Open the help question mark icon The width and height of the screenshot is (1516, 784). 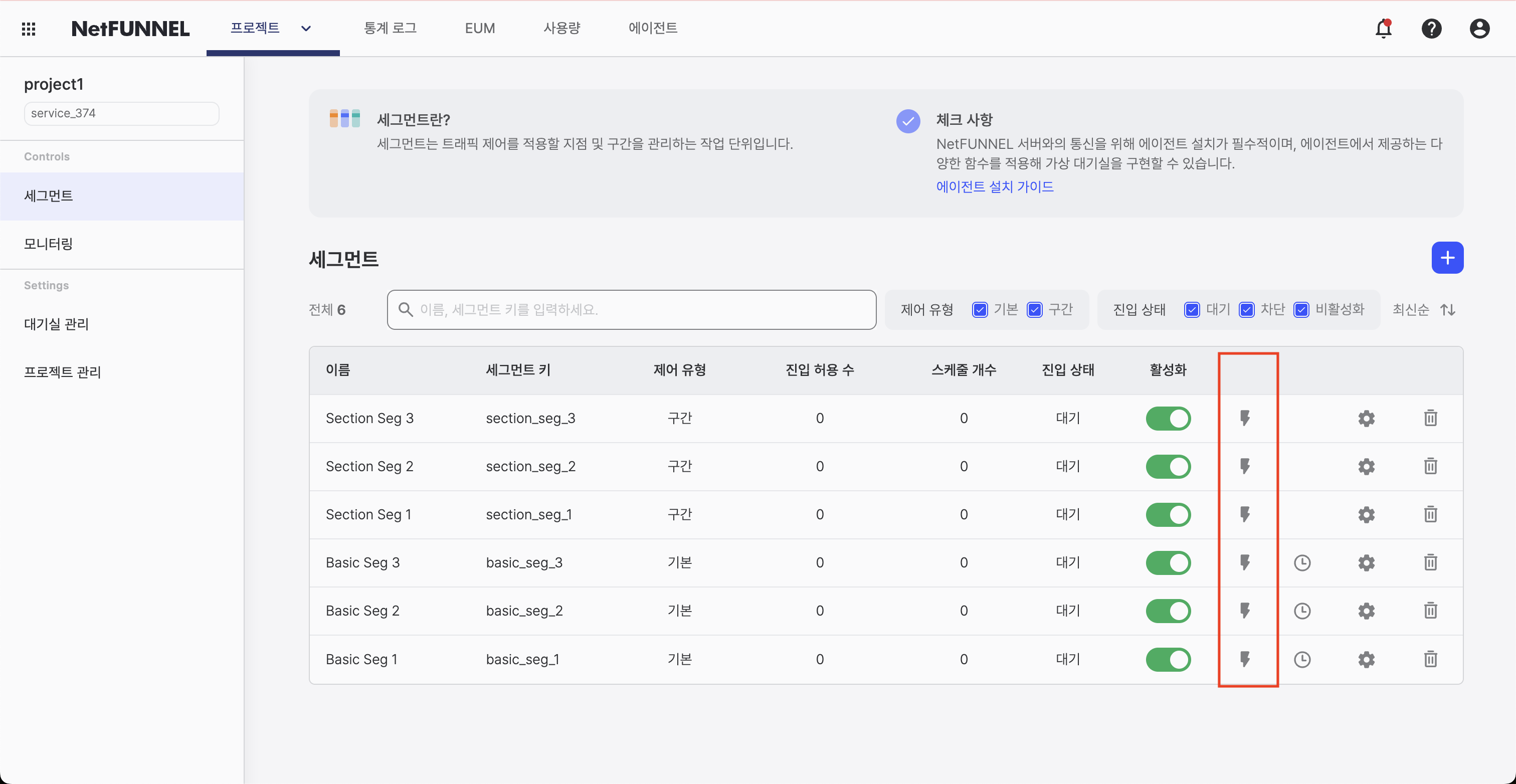tap(1432, 28)
